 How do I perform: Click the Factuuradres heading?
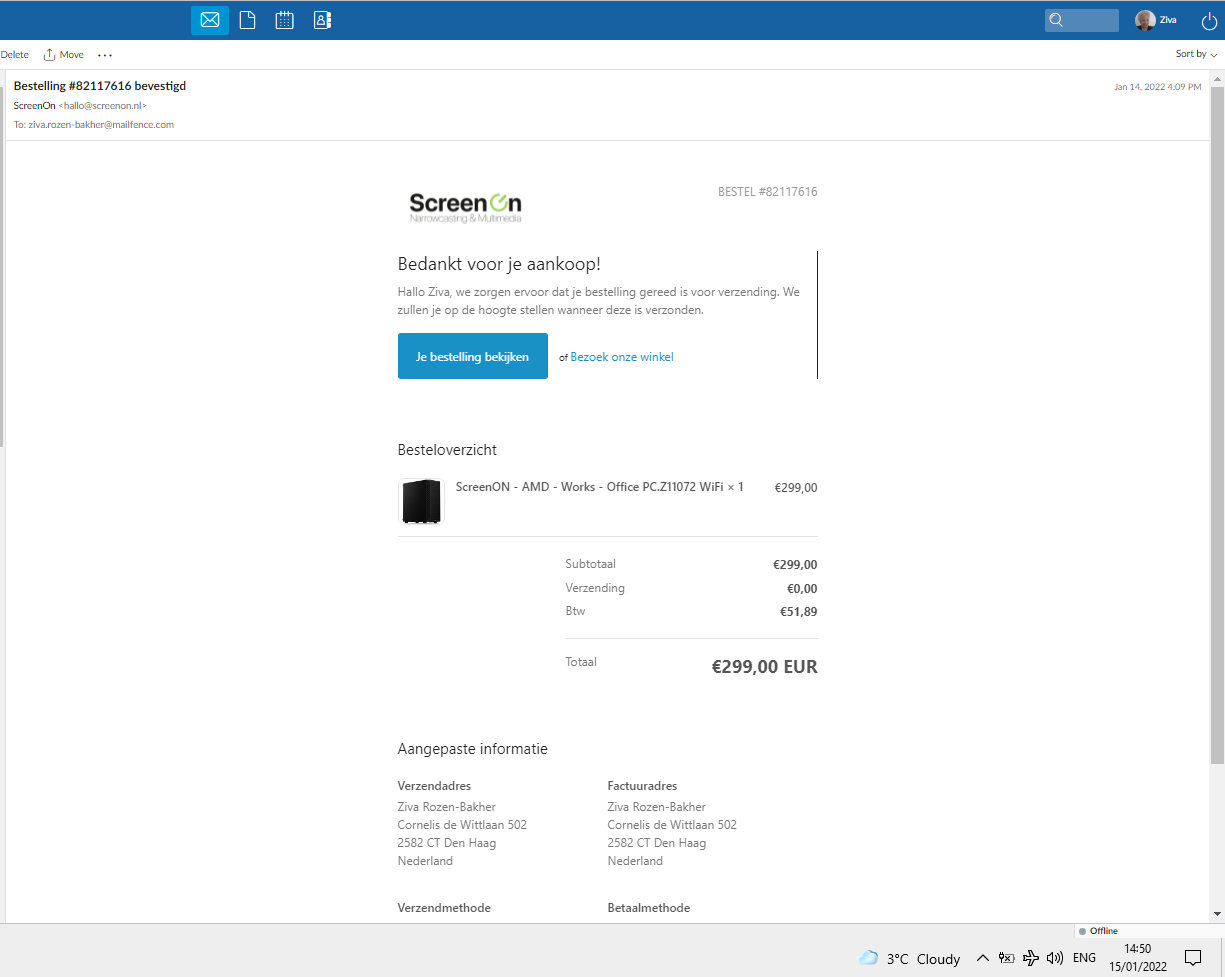pyautogui.click(x=642, y=786)
